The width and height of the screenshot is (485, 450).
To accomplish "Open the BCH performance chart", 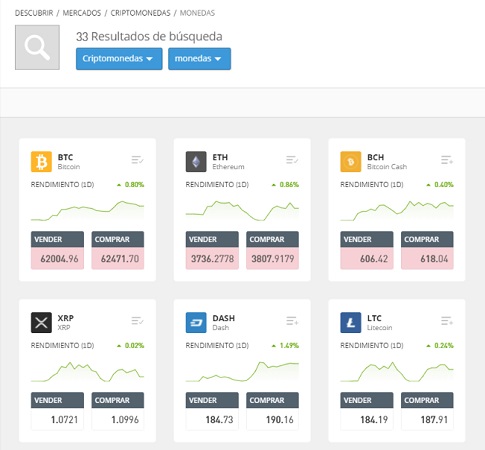I will pyautogui.click(x=397, y=211).
